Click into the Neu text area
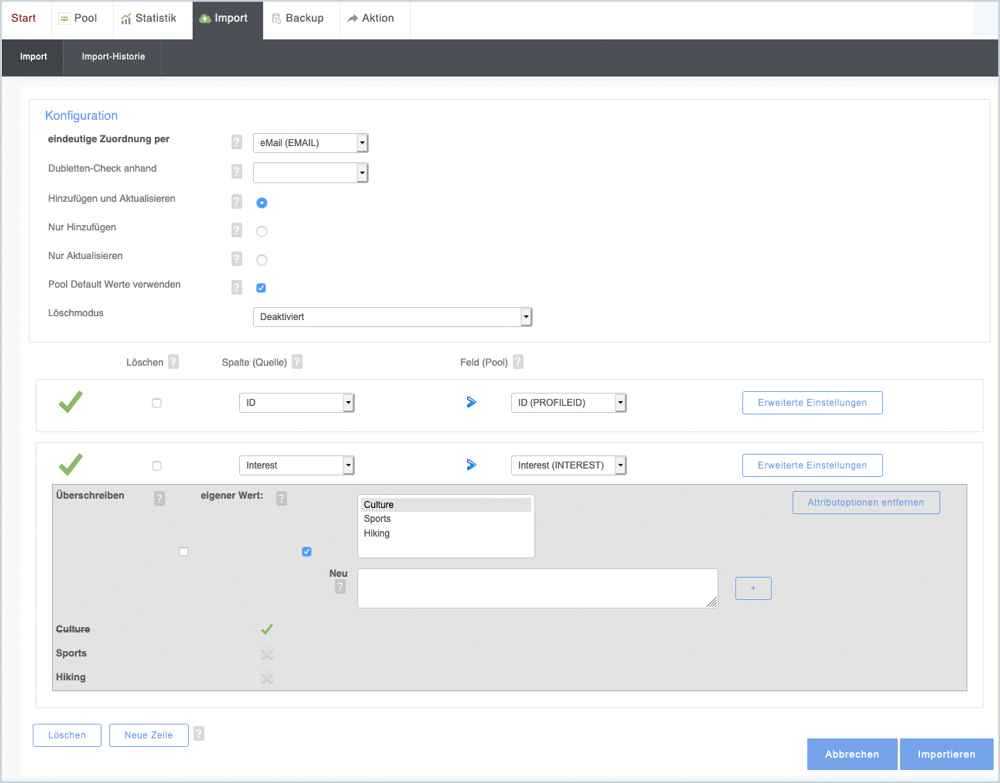 [x=537, y=588]
